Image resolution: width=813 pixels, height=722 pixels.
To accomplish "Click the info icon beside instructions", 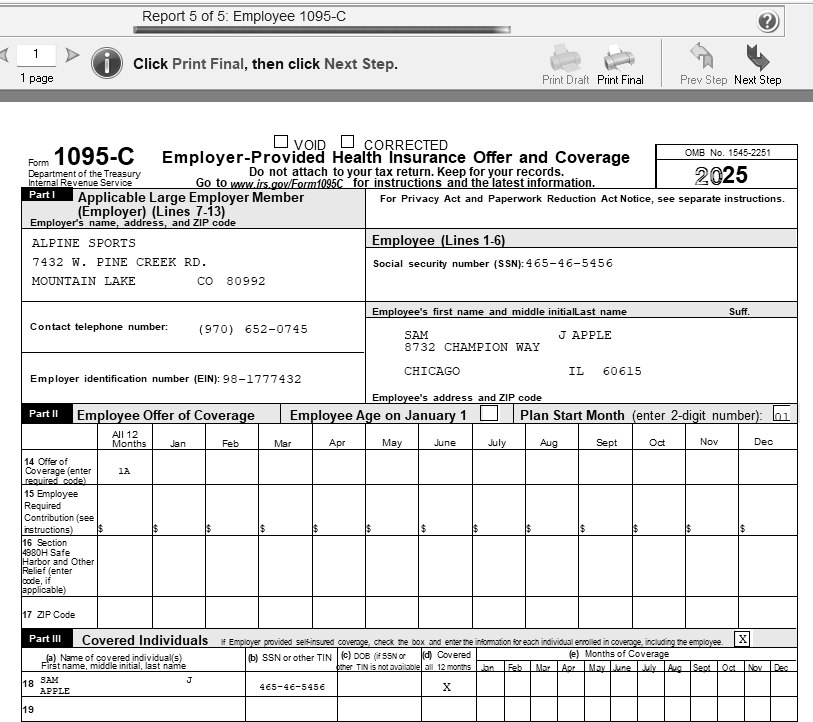I will click(106, 63).
